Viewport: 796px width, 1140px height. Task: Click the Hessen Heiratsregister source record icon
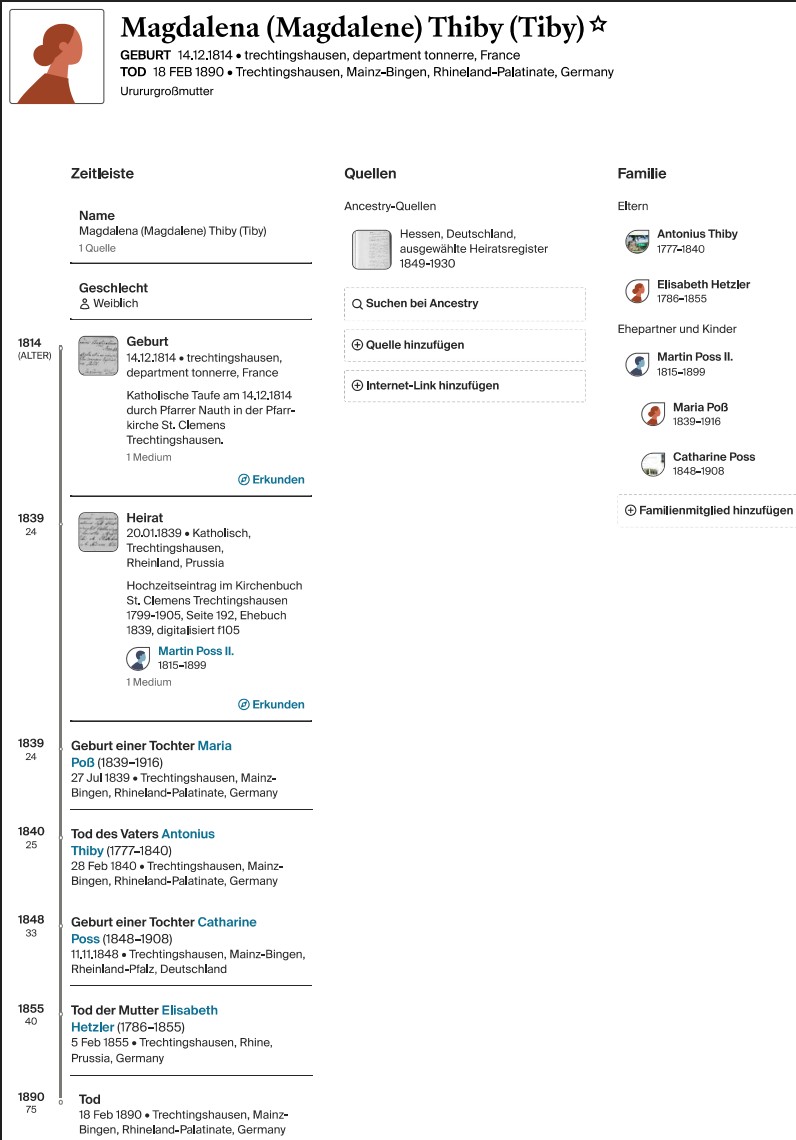click(371, 249)
